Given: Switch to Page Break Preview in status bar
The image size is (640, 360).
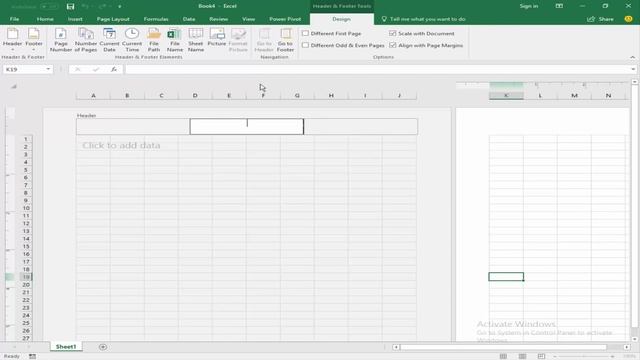Looking at the screenshot, I should click(541, 356).
